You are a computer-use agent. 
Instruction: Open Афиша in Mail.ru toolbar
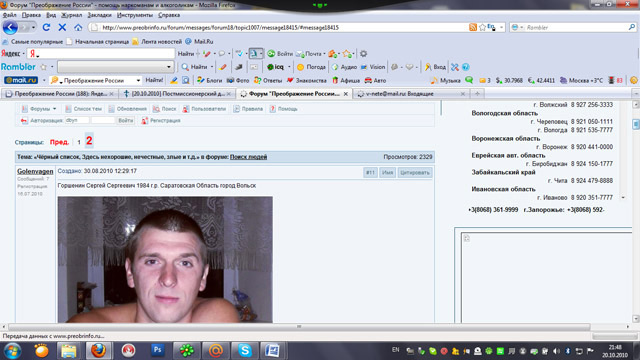tap(346, 80)
